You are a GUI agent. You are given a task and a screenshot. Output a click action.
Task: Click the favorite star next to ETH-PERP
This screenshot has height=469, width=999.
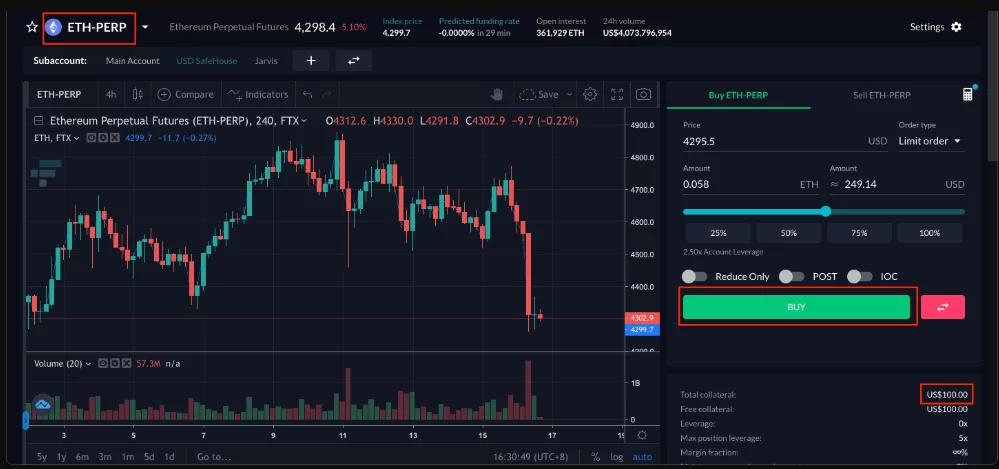[32, 28]
